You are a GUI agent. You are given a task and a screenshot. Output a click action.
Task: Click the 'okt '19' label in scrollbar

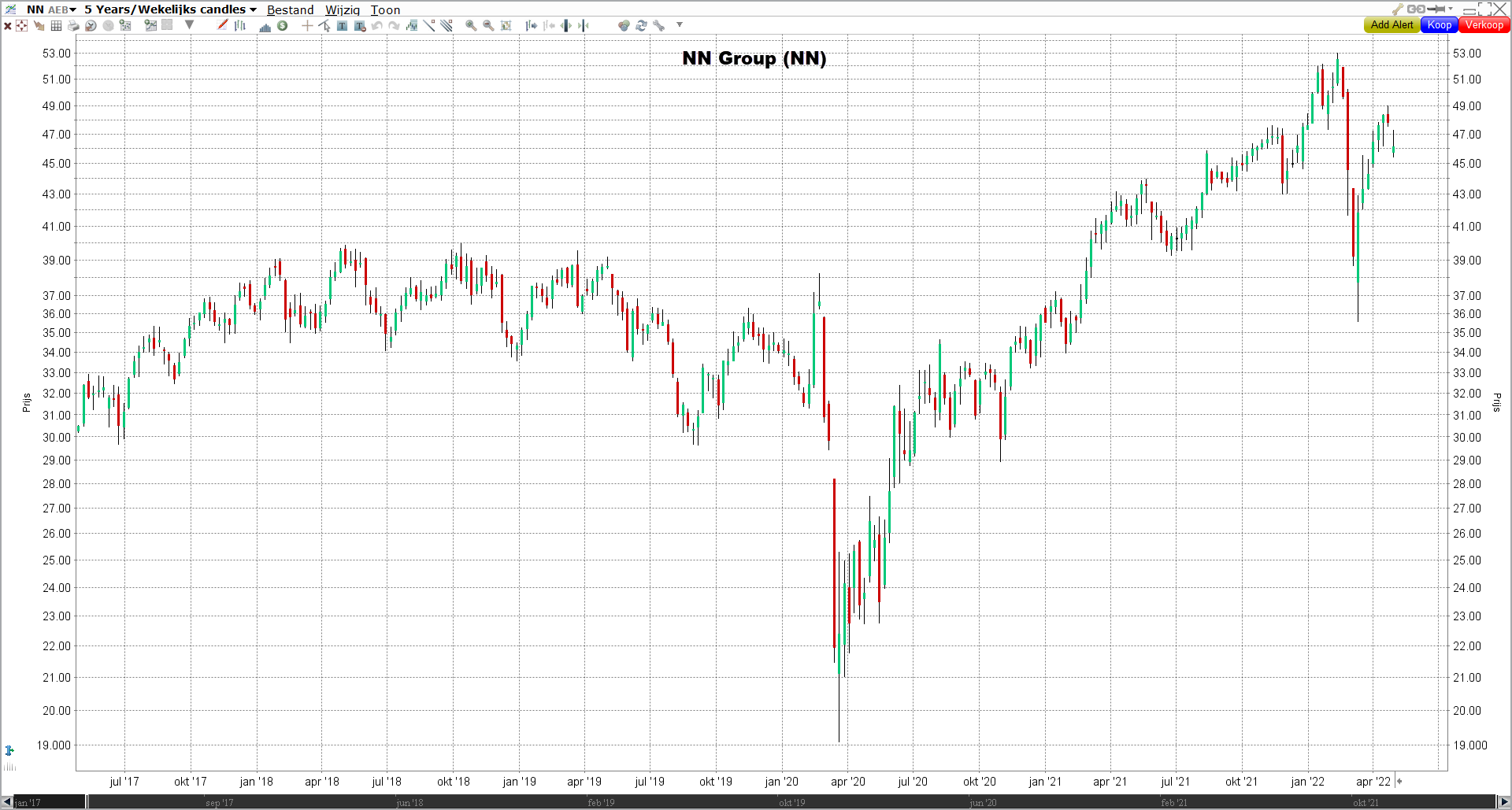tap(791, 803)
